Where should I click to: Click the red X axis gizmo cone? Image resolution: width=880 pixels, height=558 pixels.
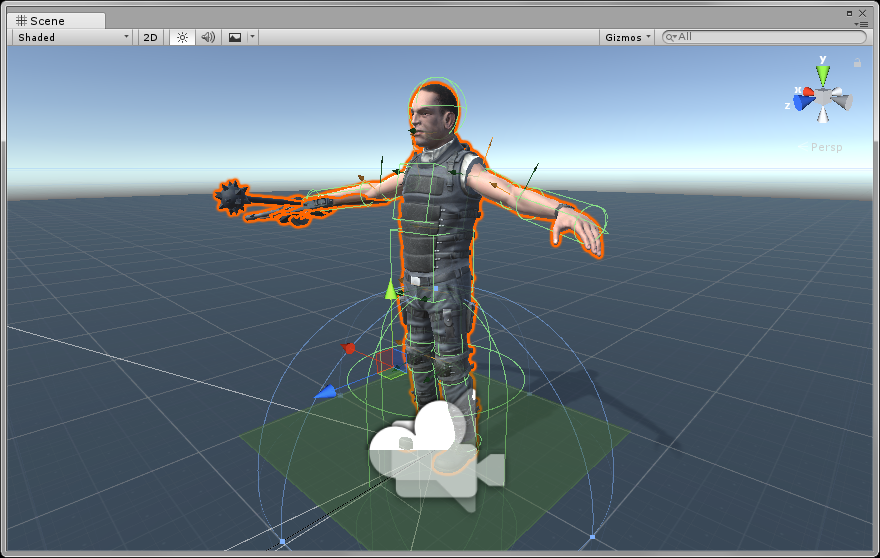(808, 92)
